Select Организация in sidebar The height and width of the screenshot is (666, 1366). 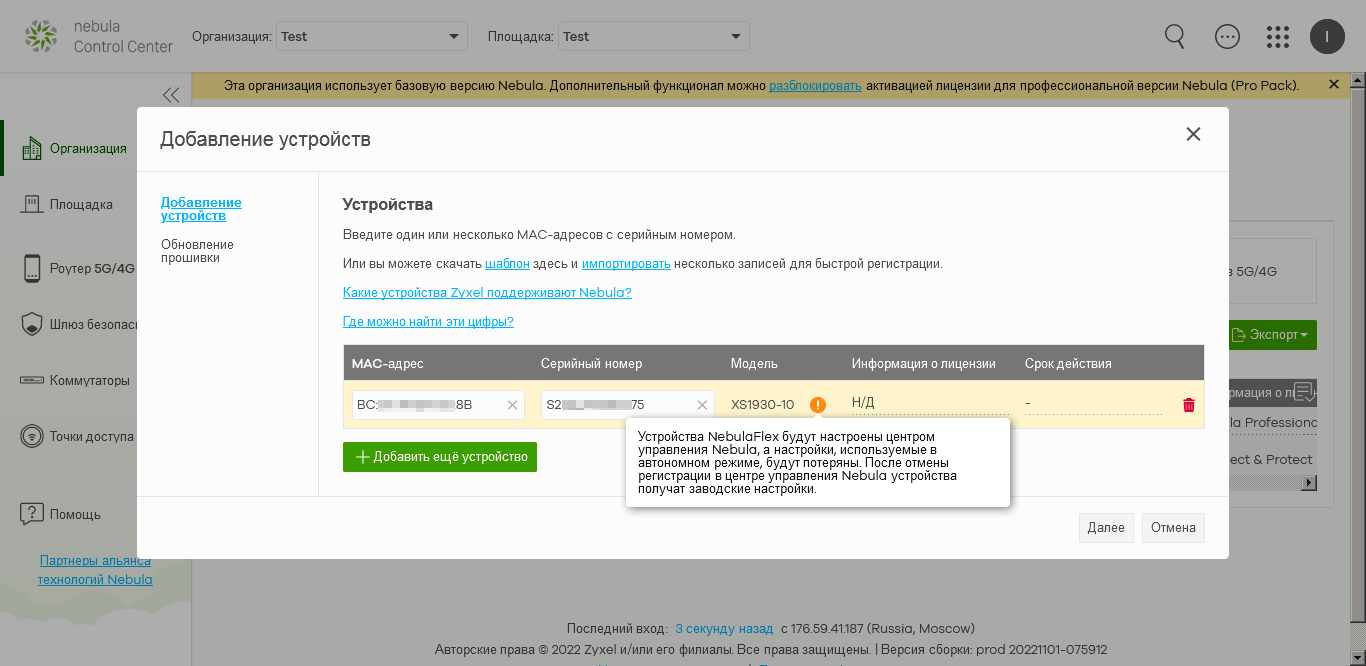pos(88,148)
